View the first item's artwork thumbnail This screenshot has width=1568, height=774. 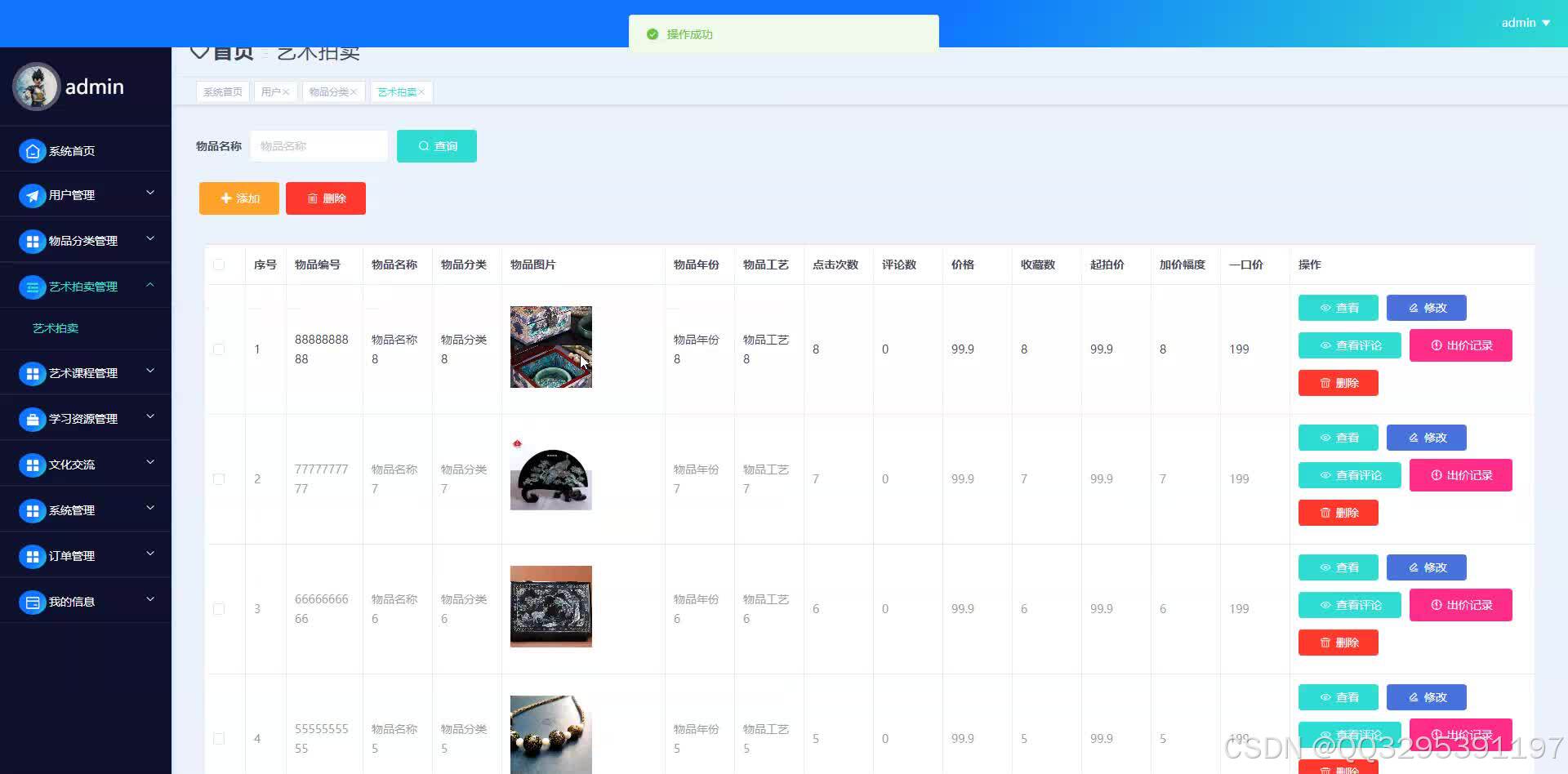(x=550, y=346)
